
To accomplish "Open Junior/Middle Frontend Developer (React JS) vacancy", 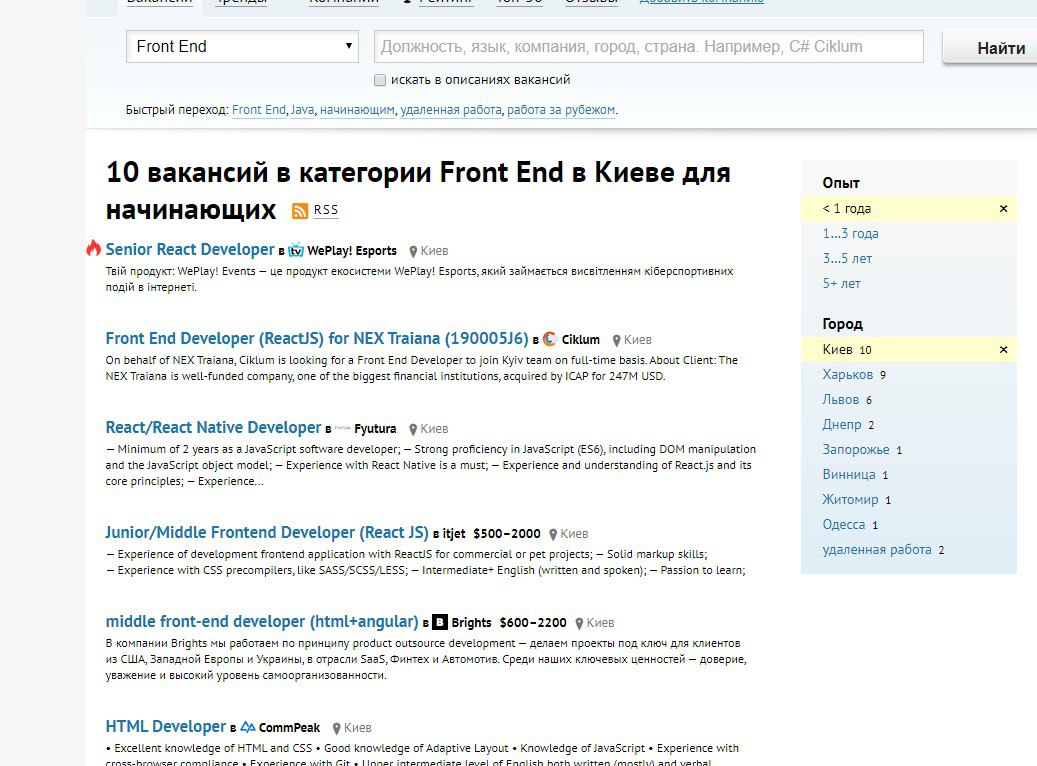I will coord(267,532).
